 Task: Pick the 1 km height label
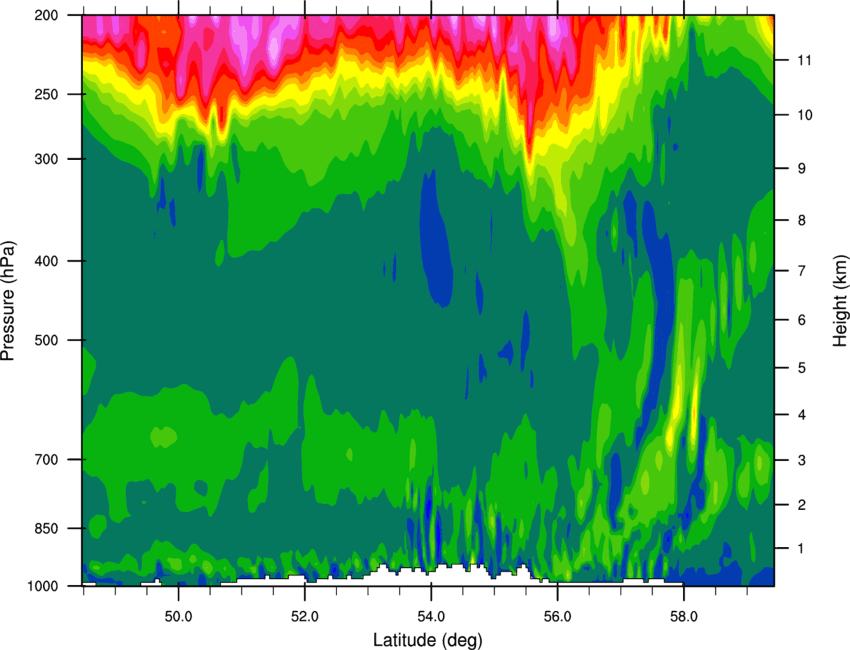(802, 549)
